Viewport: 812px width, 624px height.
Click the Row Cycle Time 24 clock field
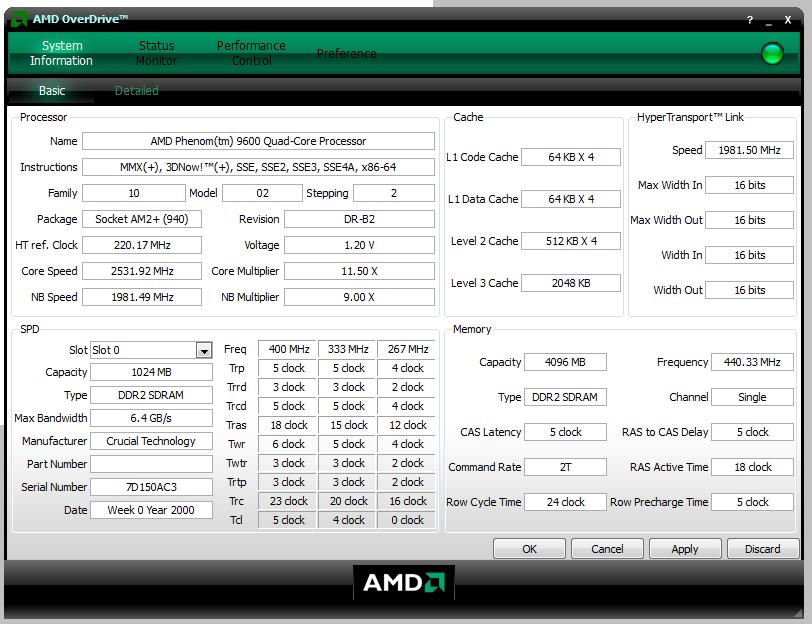pos(565,502)
